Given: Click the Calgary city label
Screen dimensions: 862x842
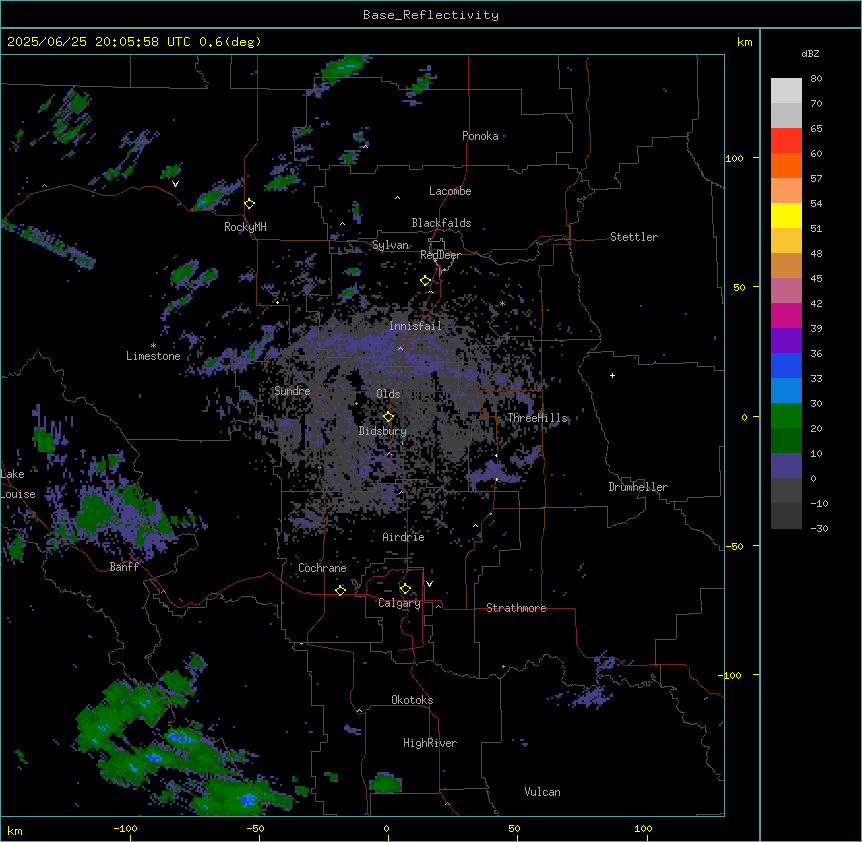Looking at the screenshot, I should pos(399,603).
